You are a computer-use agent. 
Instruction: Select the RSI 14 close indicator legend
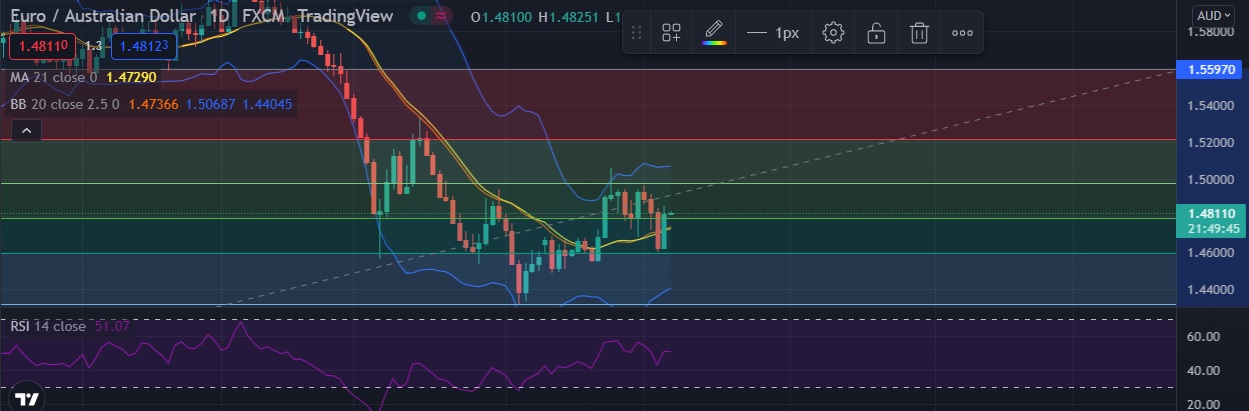click(x=48, y=326)
